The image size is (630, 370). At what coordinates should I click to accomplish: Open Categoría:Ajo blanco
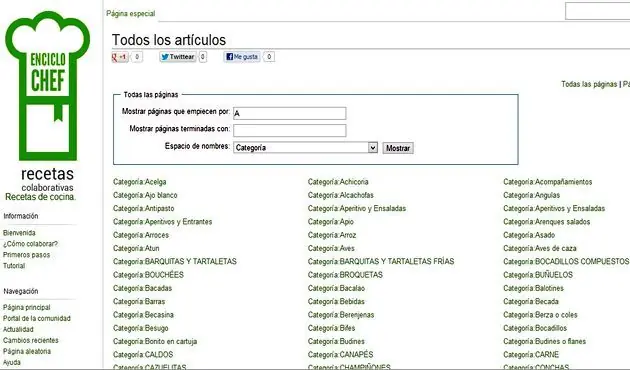coord(145,195)
